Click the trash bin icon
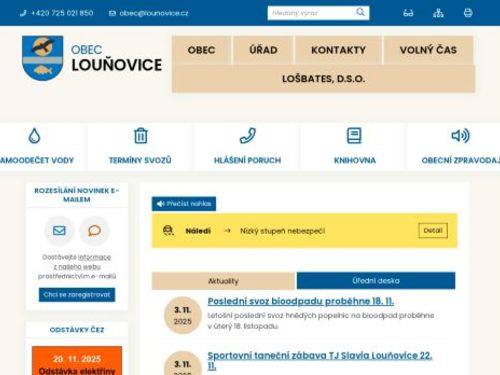Image resolution: width=500 pixels, height=375 pixels. pos(141,136)
